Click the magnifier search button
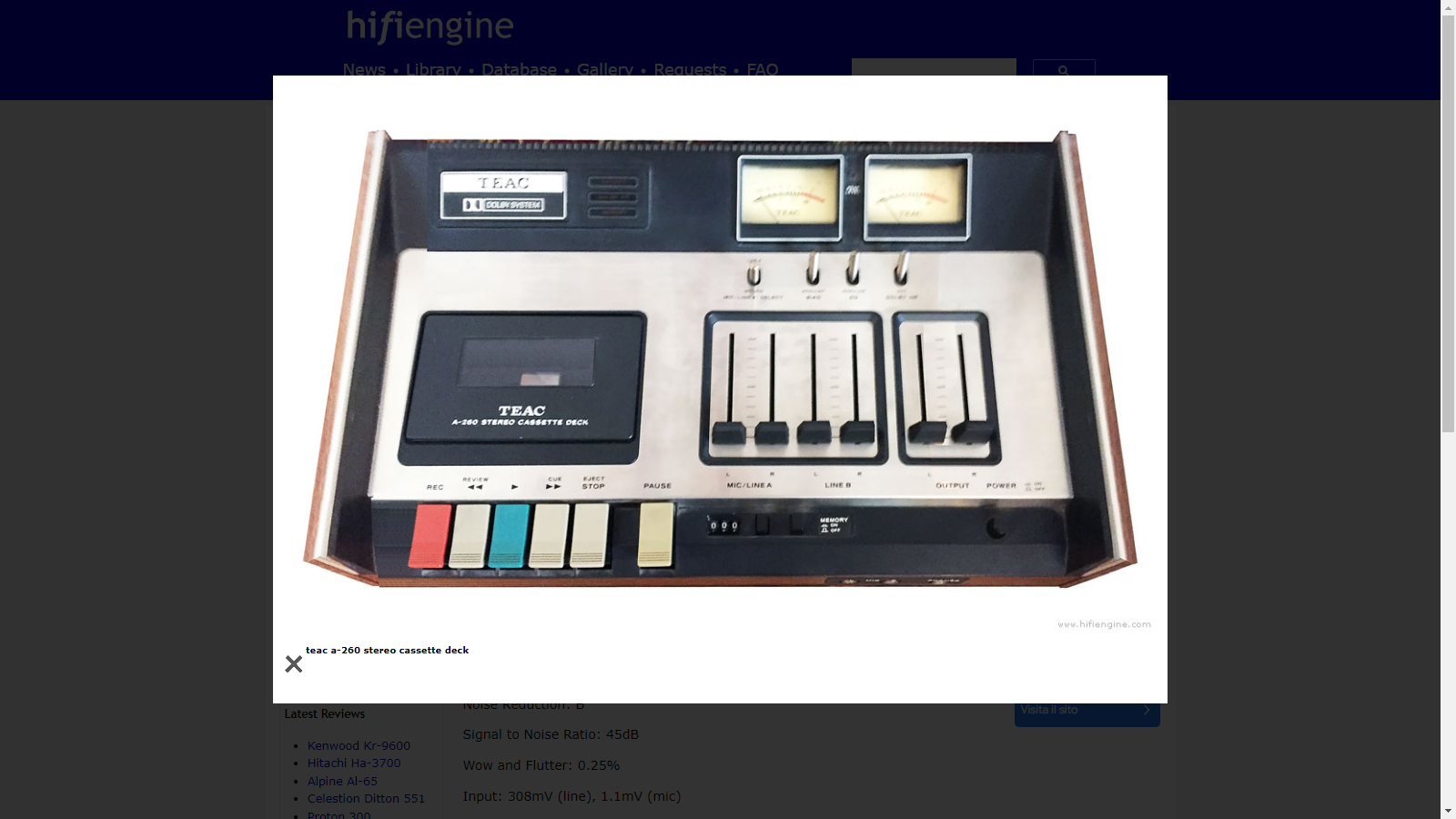The image size is (1456, 819). point(1064,68)
